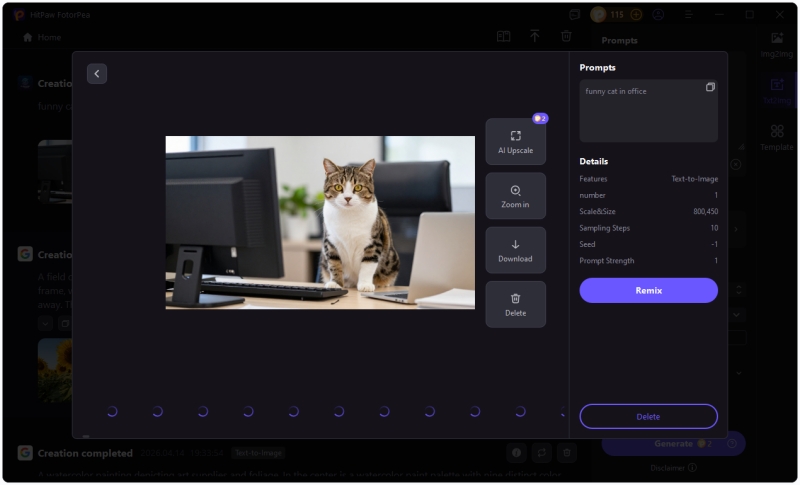Viewport: 800px width, 485px height.
Task: Open Img2Img tab in background sidebar
Action: (777, 44)
